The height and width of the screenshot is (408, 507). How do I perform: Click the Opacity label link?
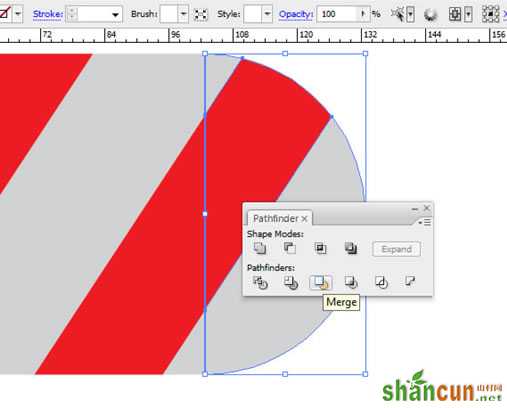296,14
